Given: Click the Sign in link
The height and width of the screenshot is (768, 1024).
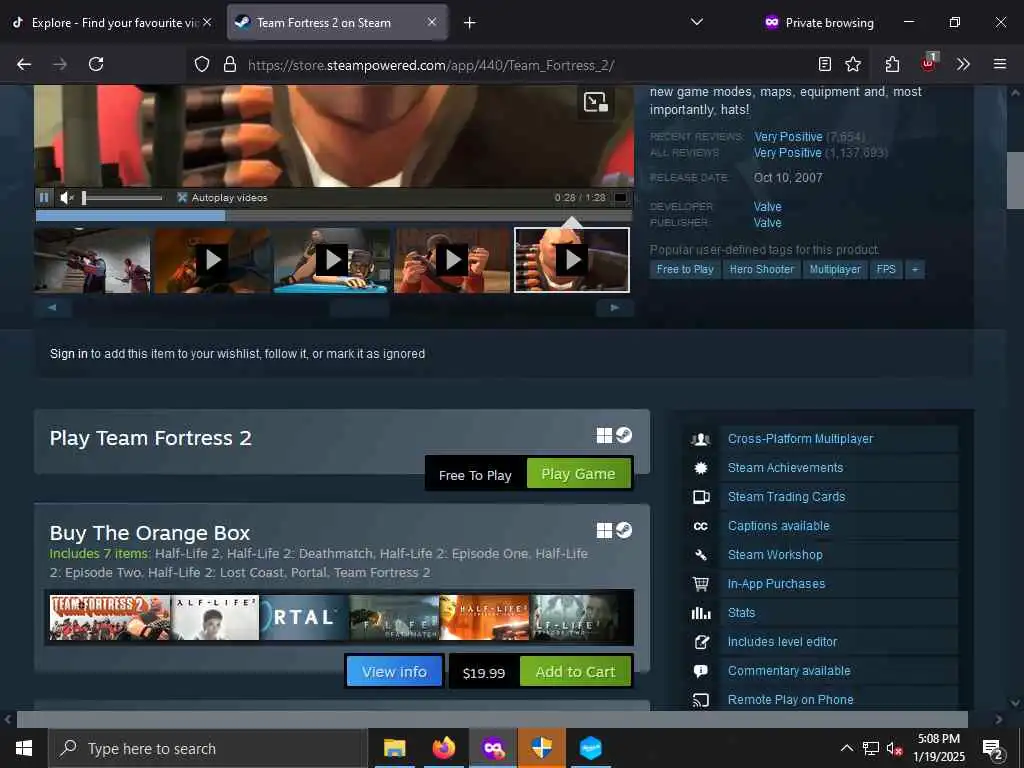Looking at the screenshot, I should pos(69,353).
